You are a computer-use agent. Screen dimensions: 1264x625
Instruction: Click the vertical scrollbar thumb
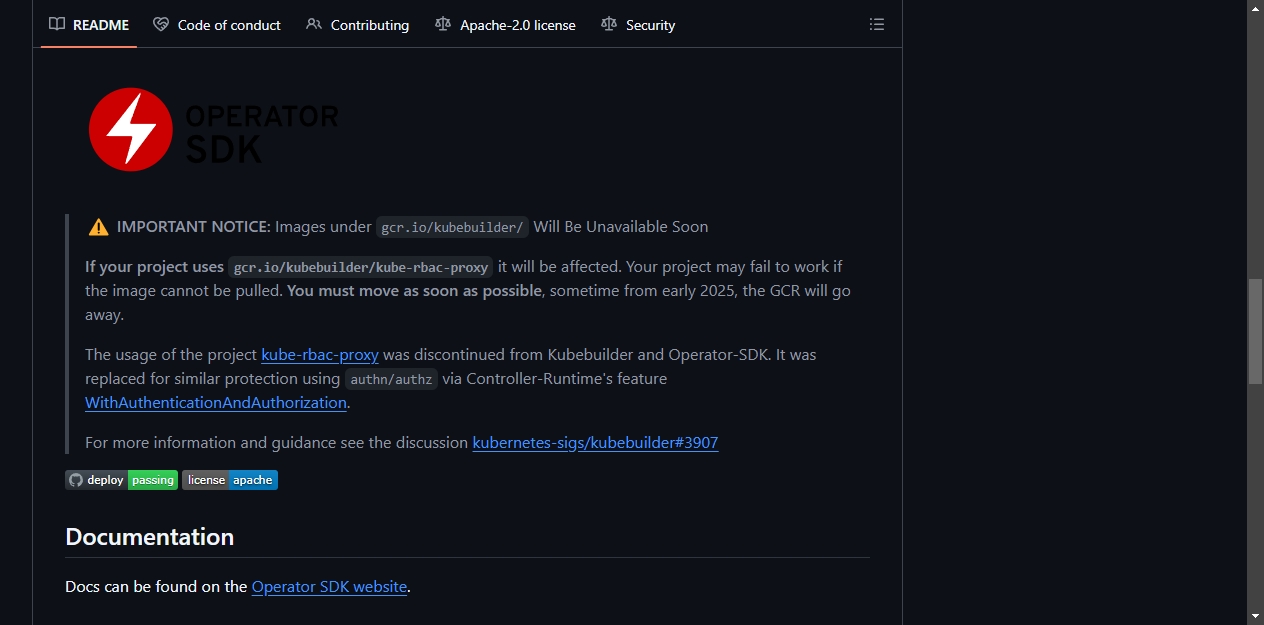pyautogui.click(x=1255, y=332)
